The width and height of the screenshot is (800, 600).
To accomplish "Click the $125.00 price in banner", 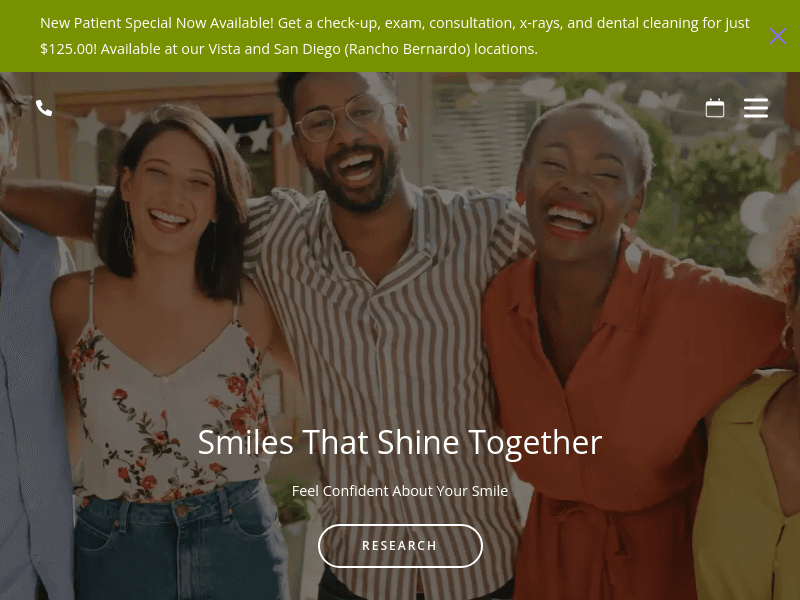I will 68,49.
